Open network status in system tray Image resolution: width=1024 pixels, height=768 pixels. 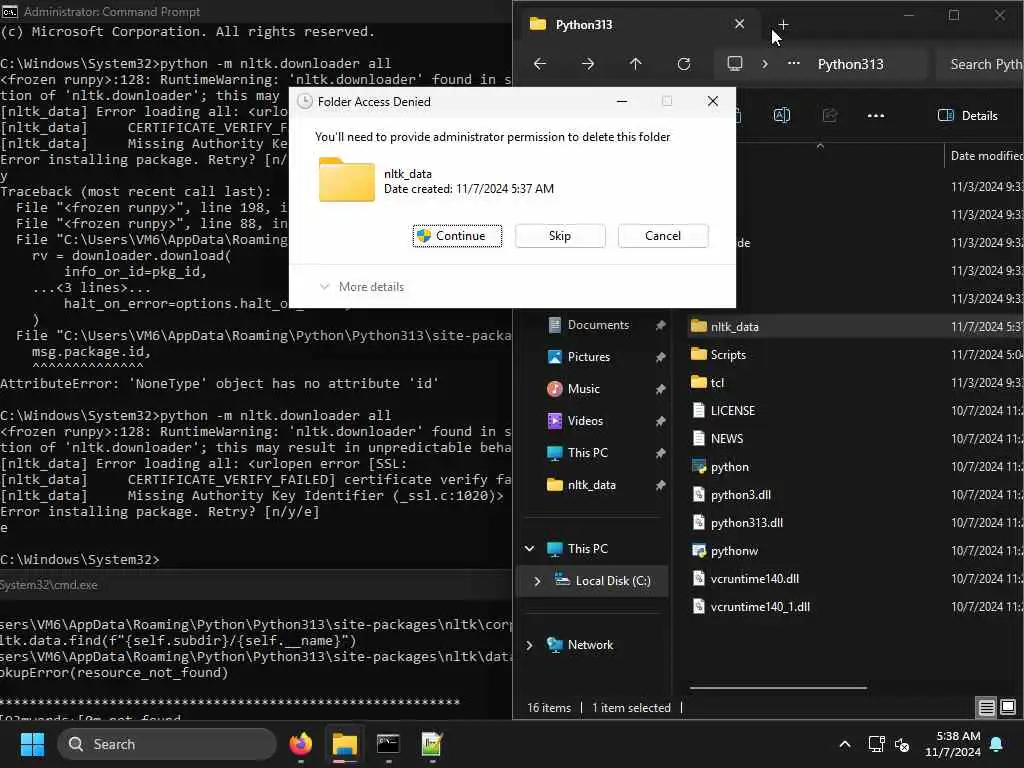[x=876, y=744]
